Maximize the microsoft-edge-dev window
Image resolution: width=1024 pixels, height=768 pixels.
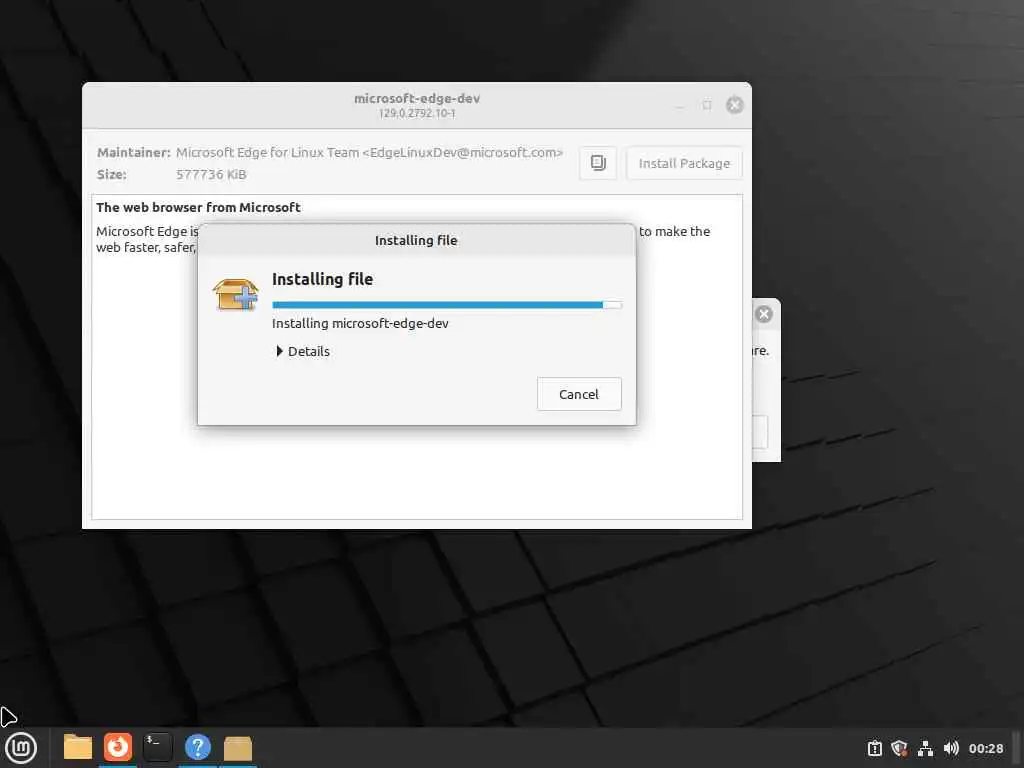[707, 105]
